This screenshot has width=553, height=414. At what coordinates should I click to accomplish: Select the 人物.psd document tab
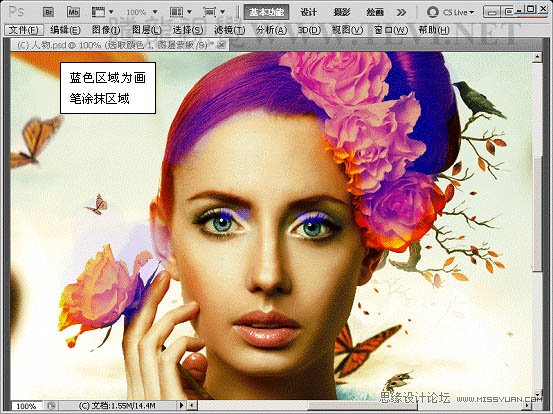coord(119,45)
